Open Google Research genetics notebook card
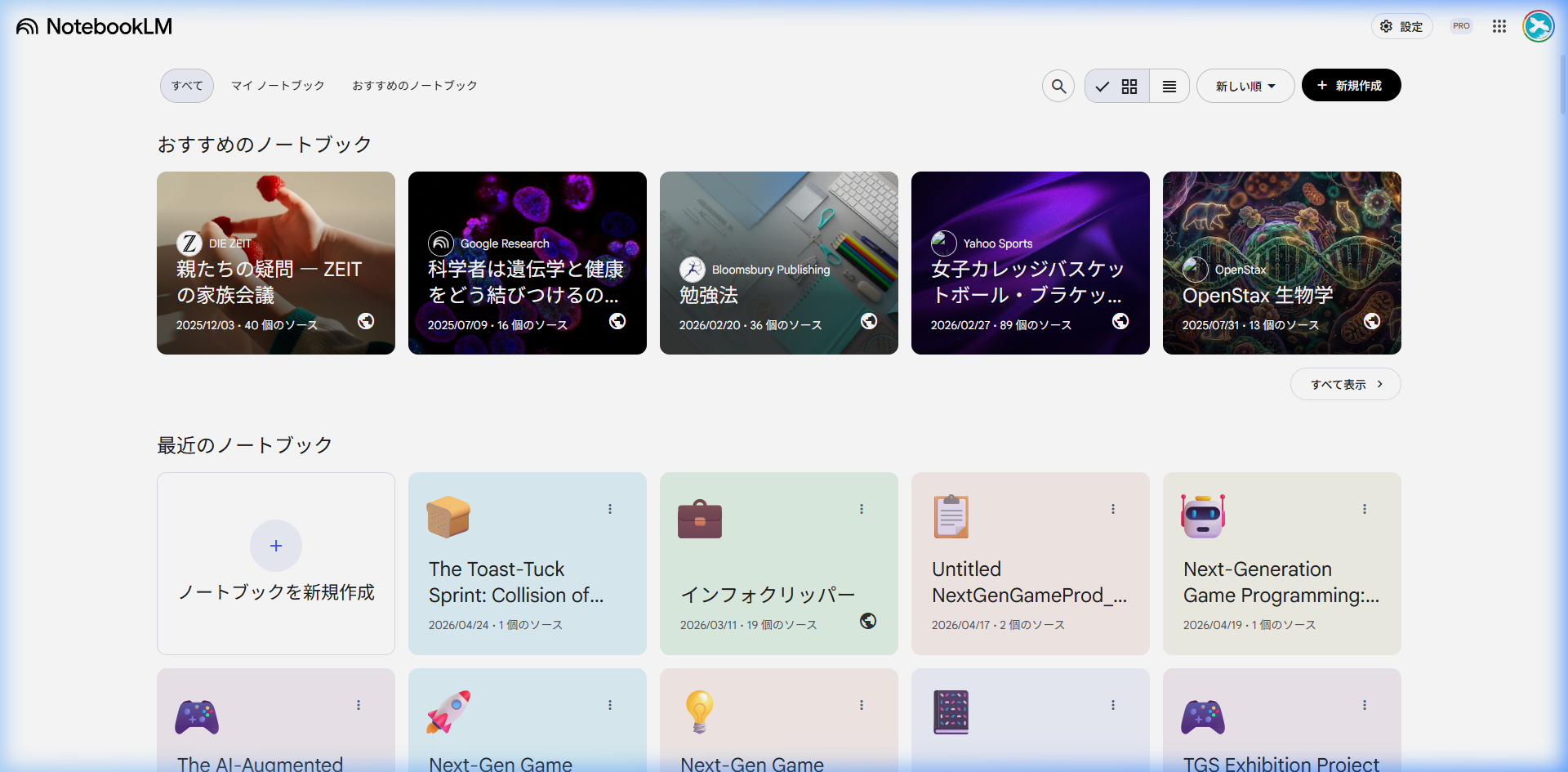This screenshot has height=772, width=1568. (528, 263)
